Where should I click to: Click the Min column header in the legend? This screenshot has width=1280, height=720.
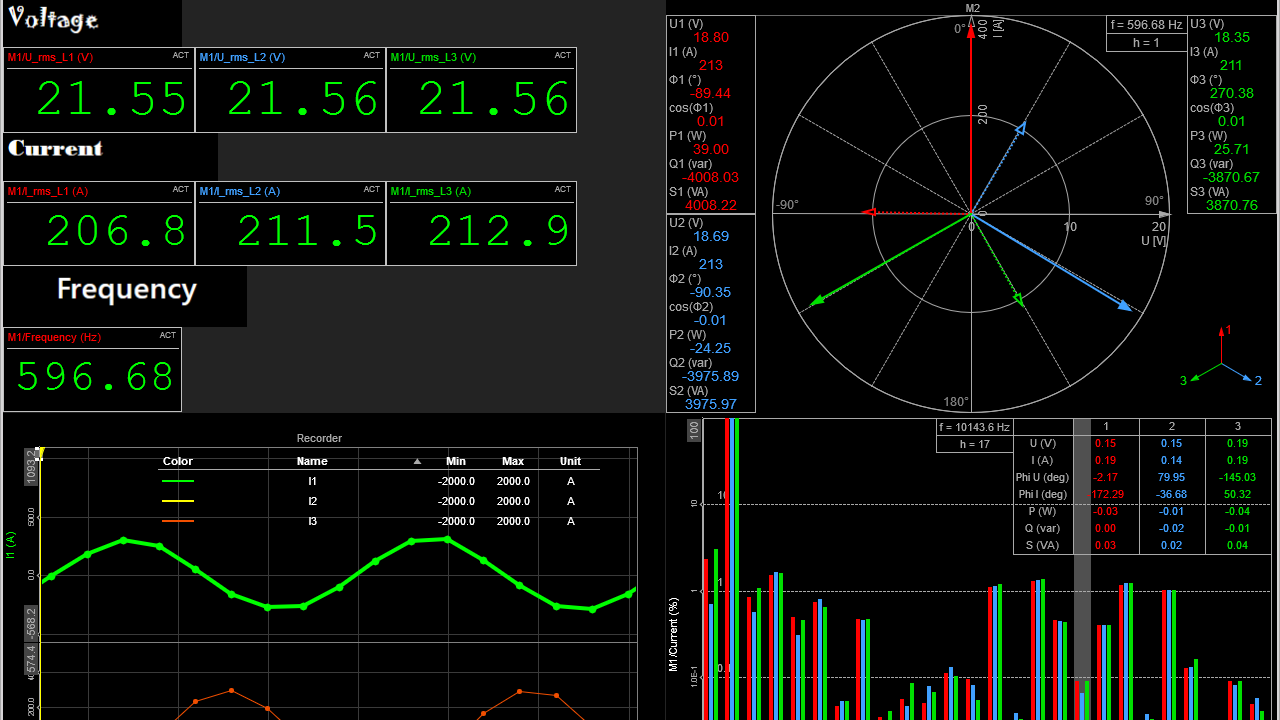[456, 461]
